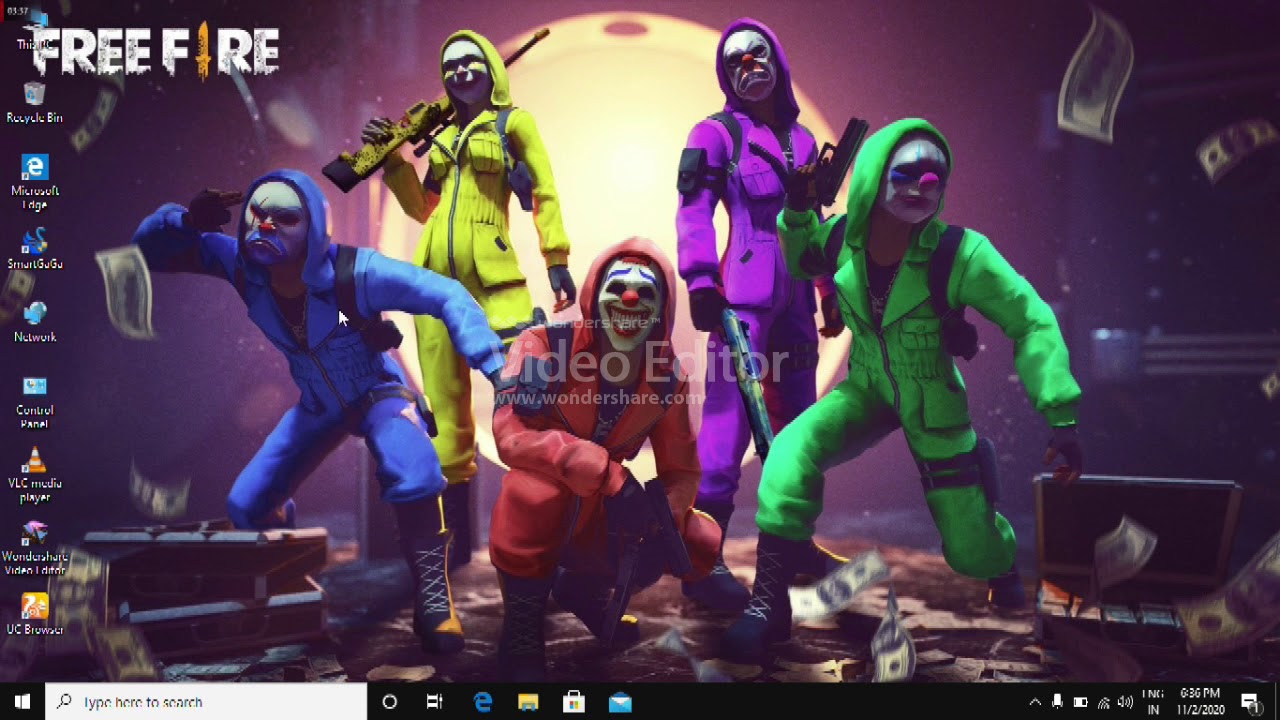This screenshot has height=720, width=1280.
Task: Launch UC Browser from the desktop
Action: (x=34, y=614)
